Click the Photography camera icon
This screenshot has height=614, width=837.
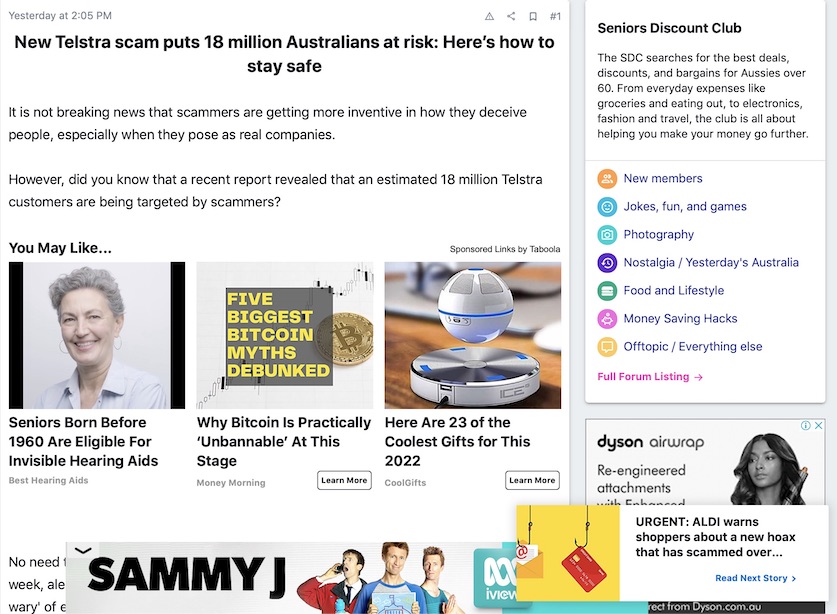[607, 234]
